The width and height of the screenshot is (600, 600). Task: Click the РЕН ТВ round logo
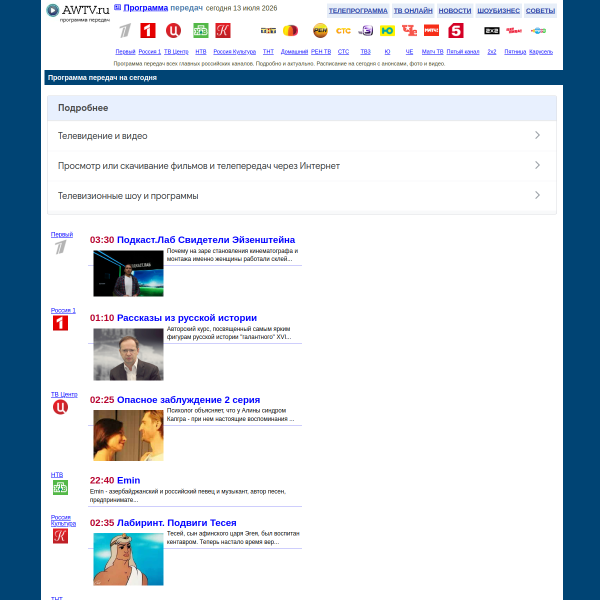320,31
